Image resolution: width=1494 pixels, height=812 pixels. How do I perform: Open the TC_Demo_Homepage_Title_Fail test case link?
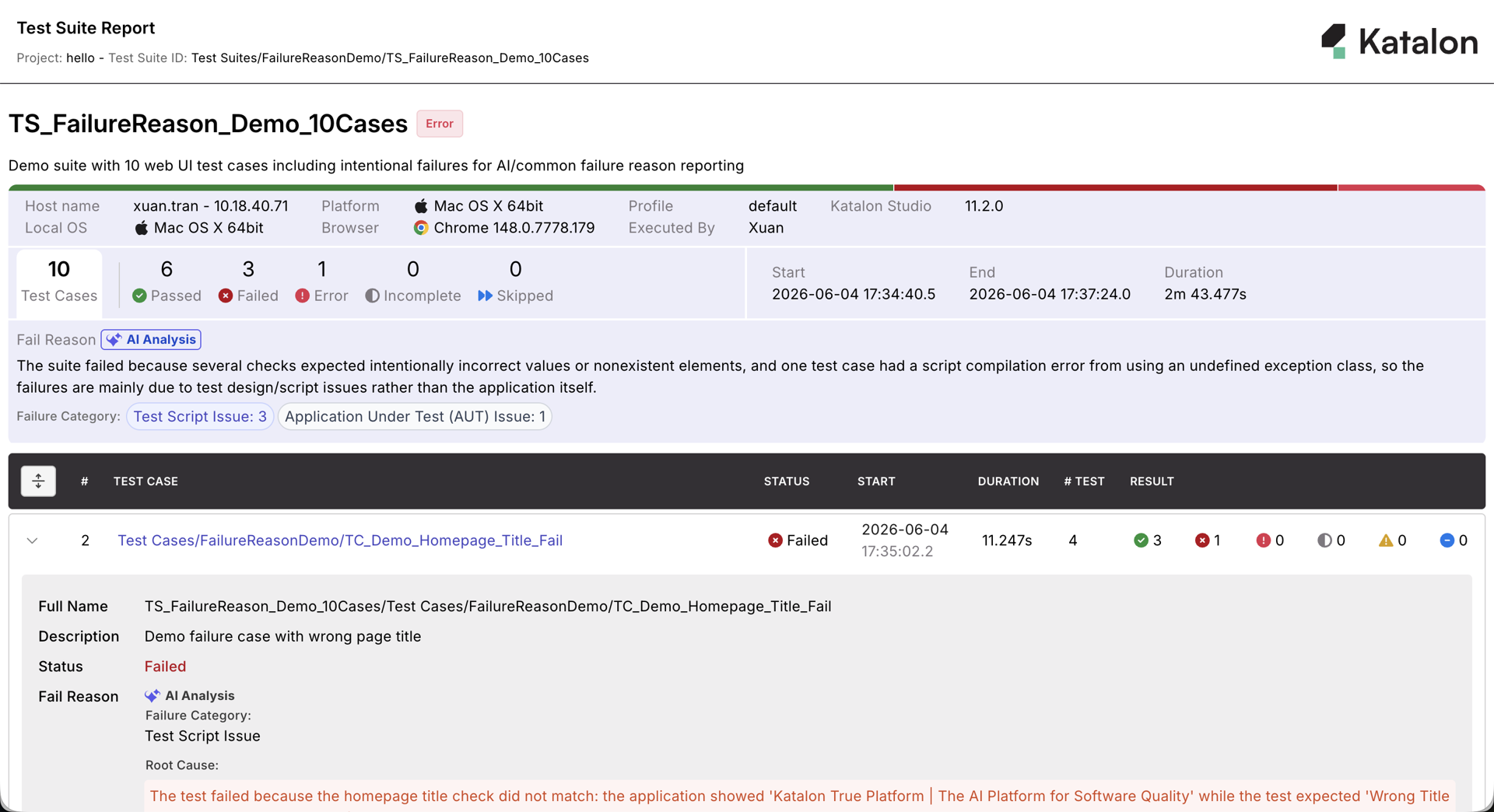pos(340,541)
